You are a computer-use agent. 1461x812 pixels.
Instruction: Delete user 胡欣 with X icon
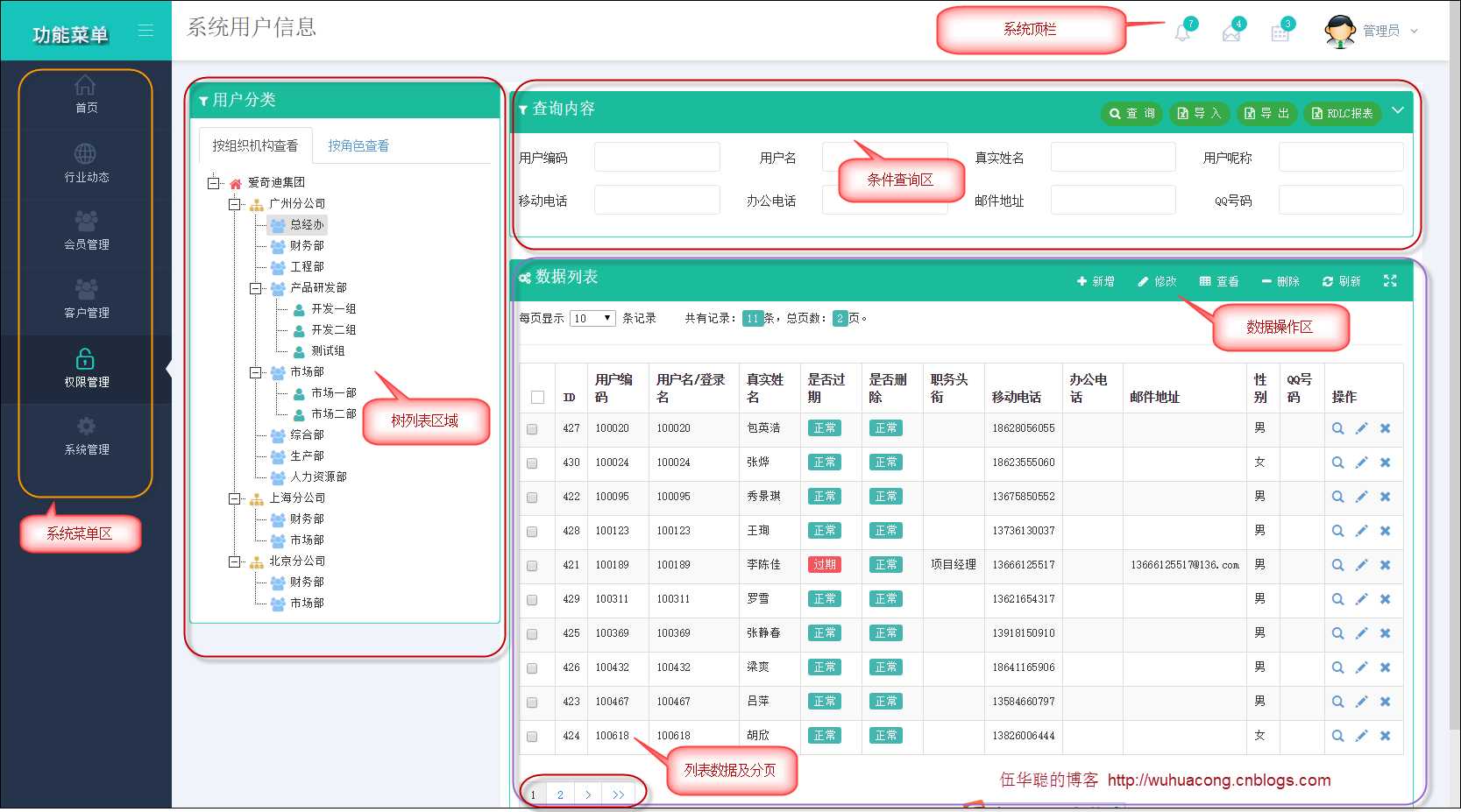[x=1385, y=736]
